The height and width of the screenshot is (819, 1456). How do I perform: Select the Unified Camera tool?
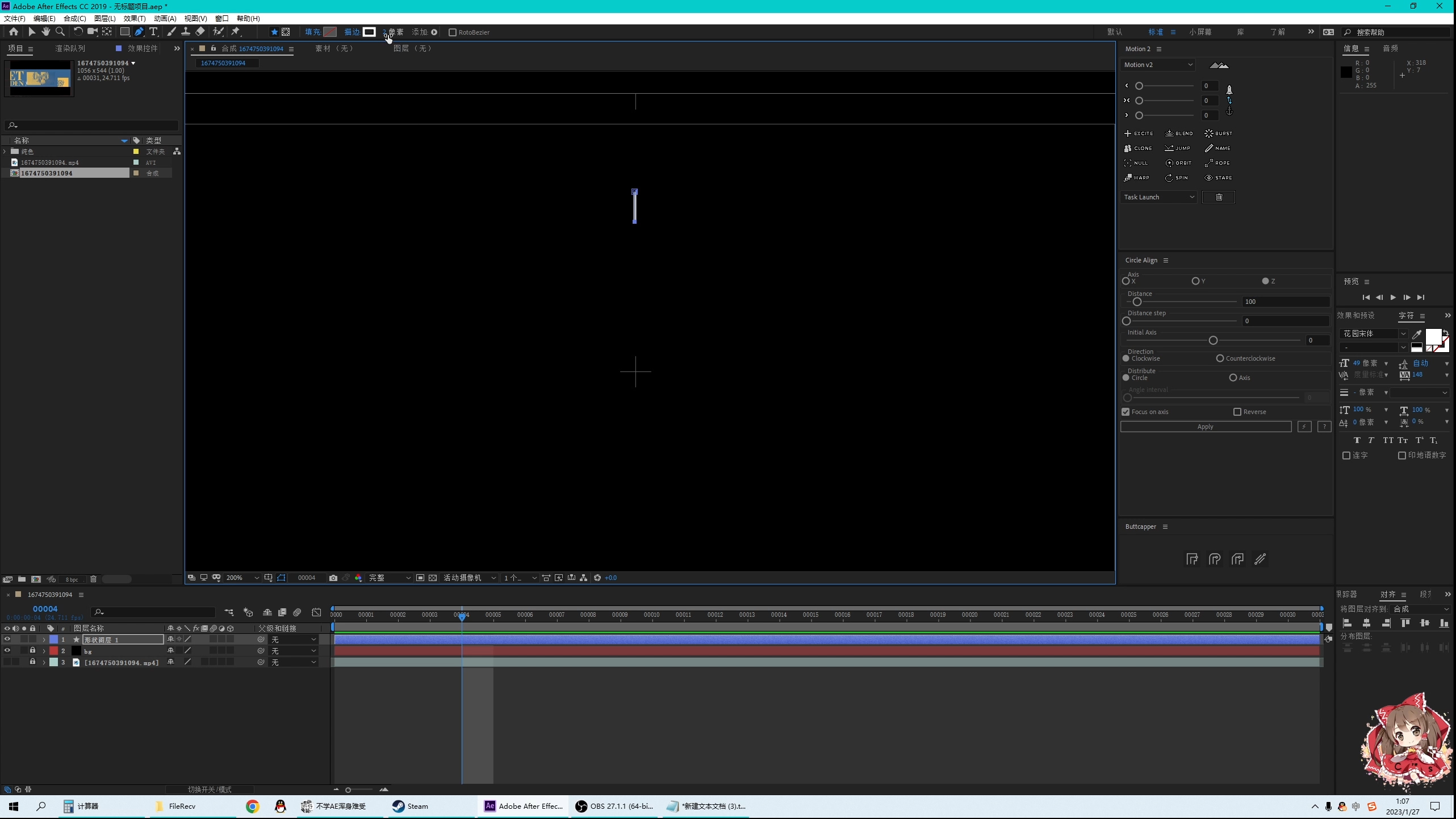[x=92, y=32]
